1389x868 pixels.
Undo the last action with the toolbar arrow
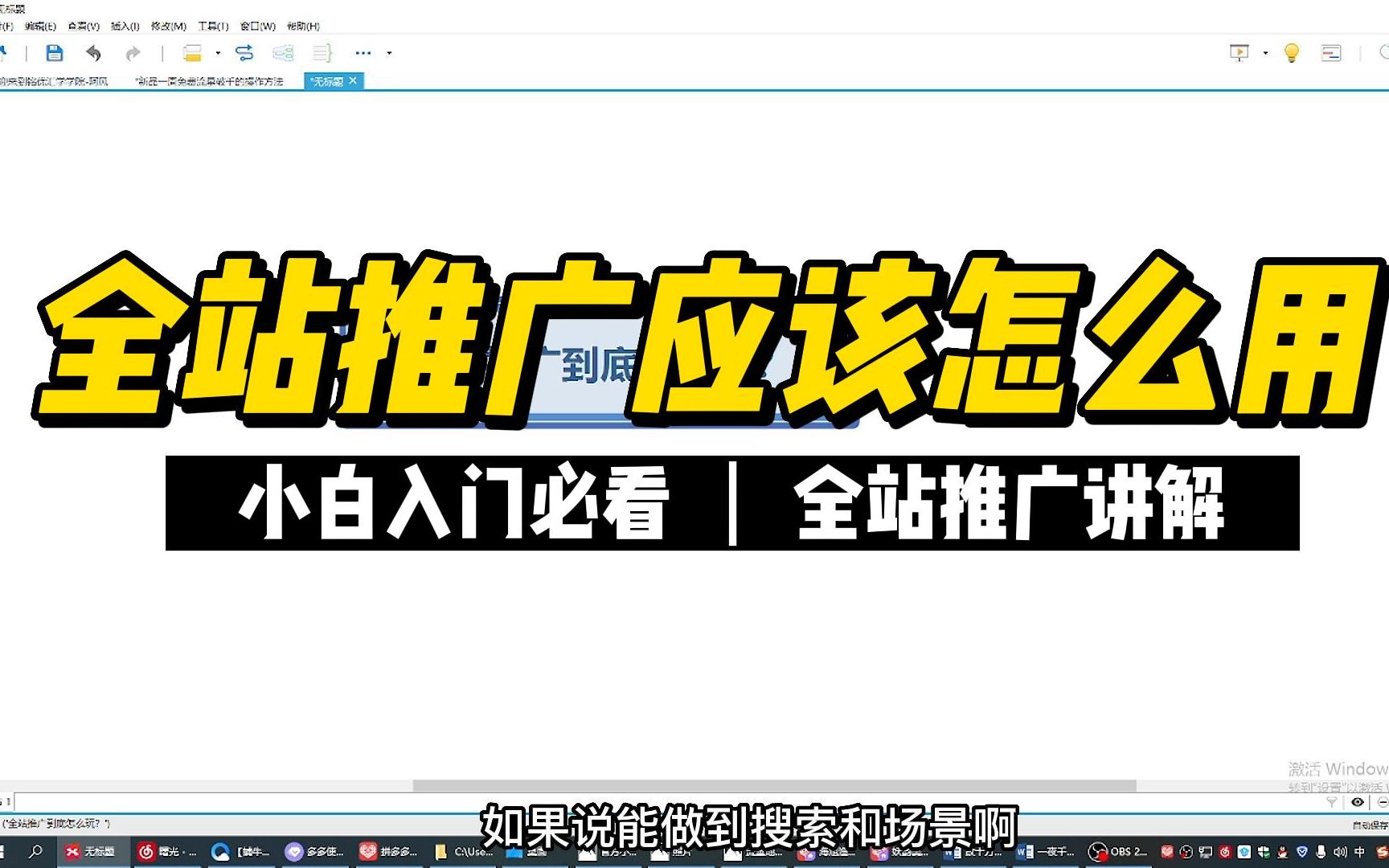tap(93, 53)
